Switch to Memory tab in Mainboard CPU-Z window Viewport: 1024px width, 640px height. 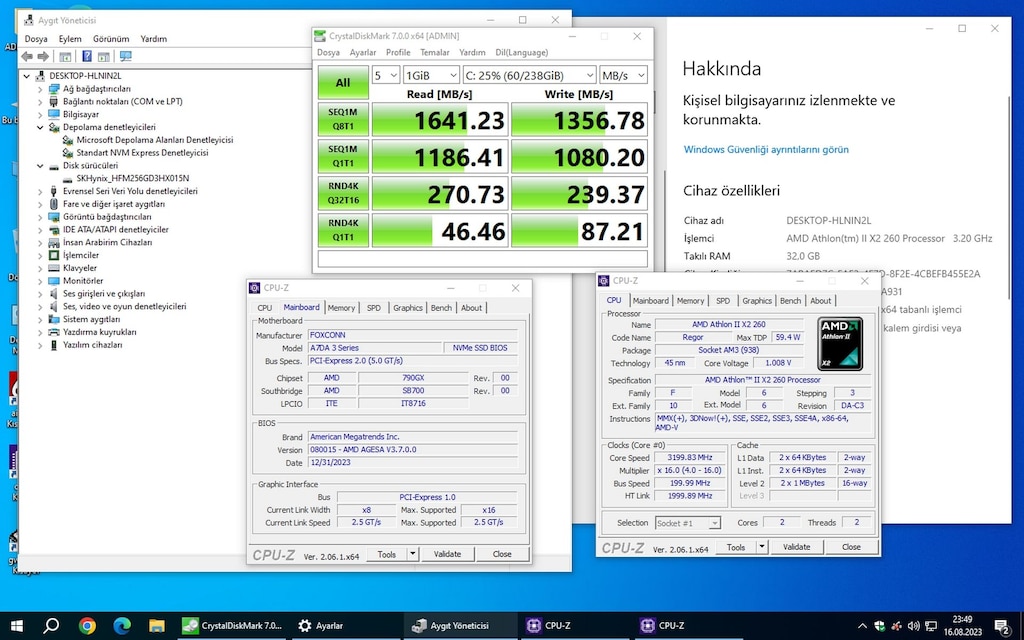click(x=341, y=308)
